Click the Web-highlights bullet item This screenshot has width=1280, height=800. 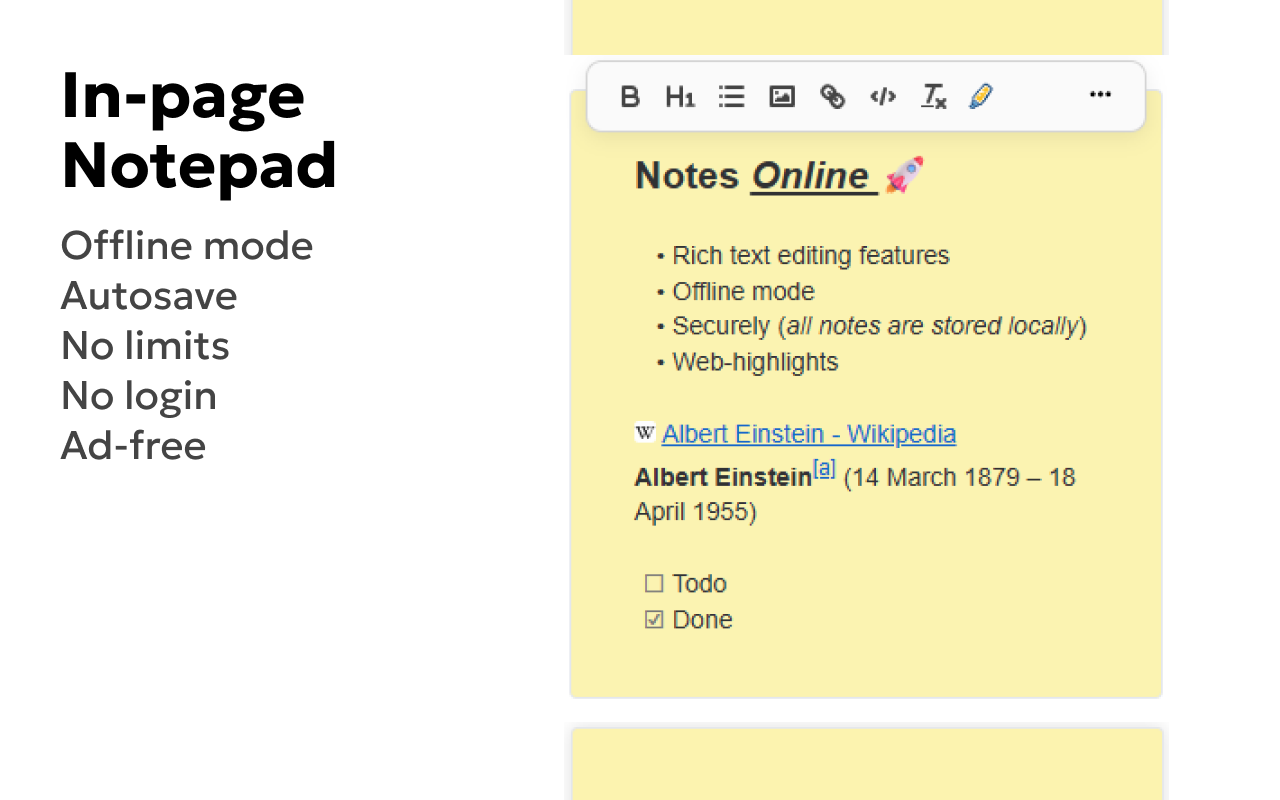pos(755,362)
